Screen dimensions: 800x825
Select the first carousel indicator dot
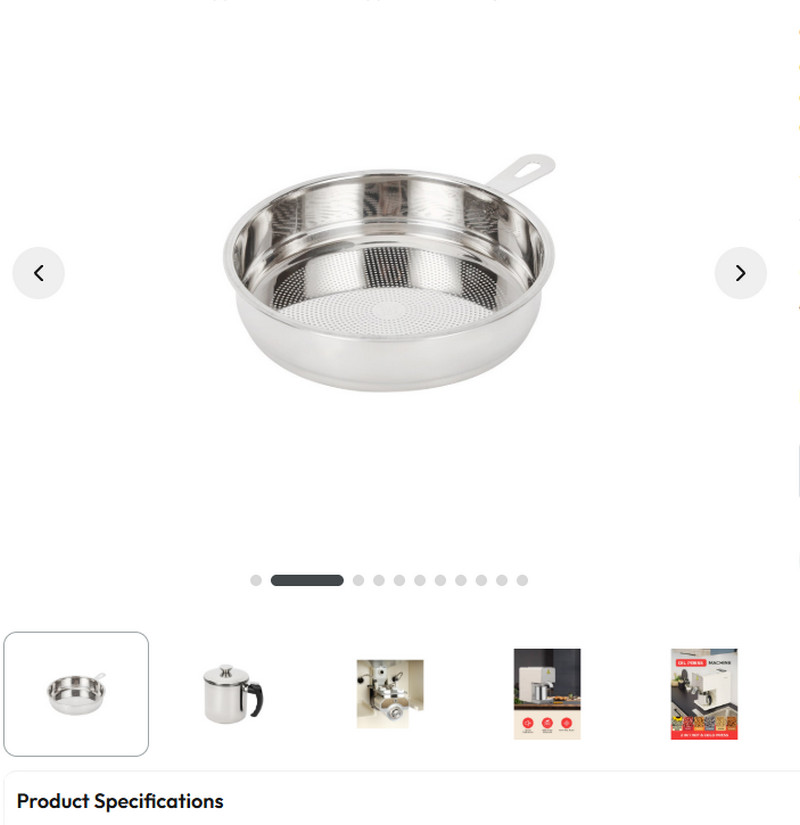[x=256, y=580]
